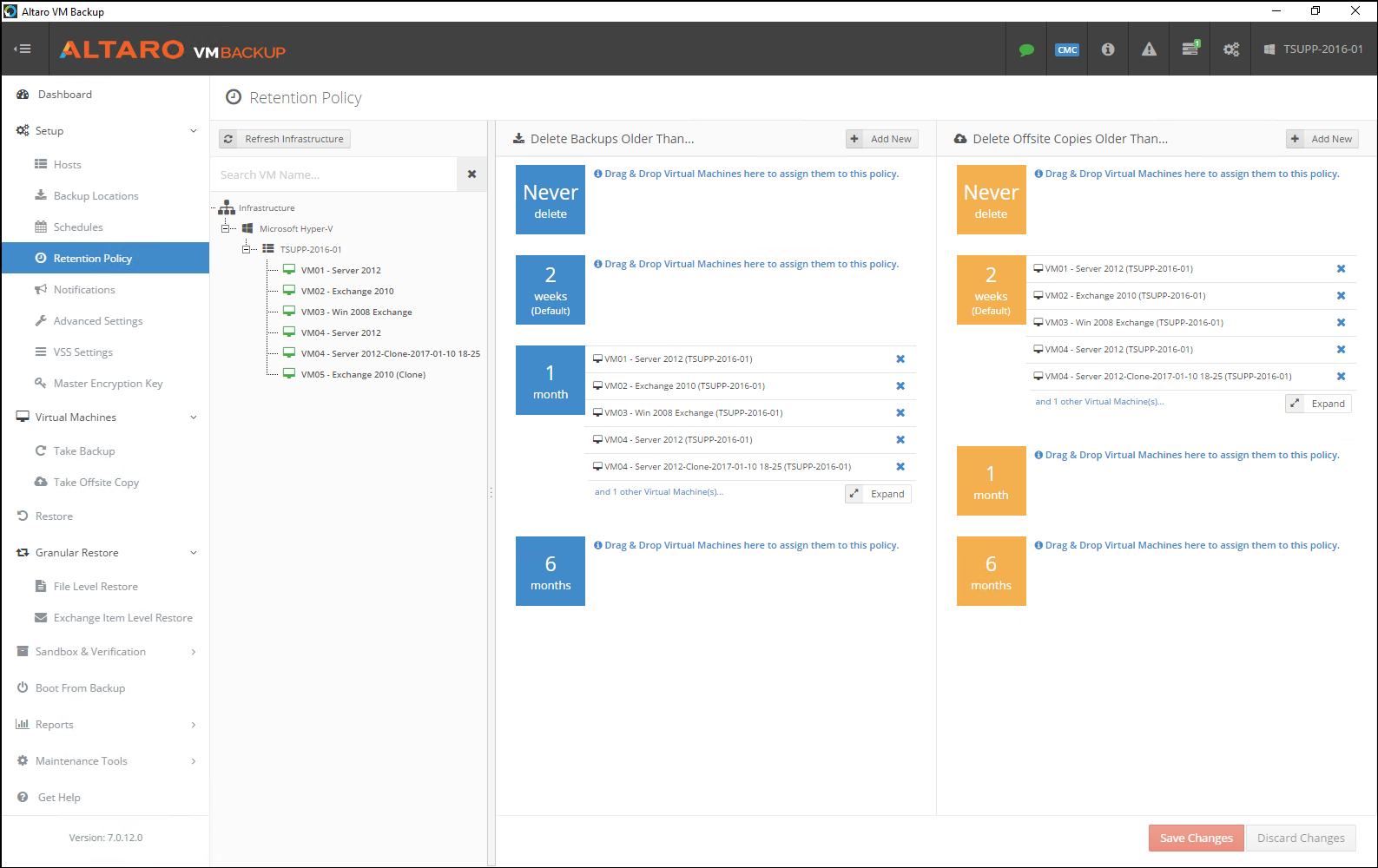The height and width of the screenshot is (868, 1378).
Task: Open the CMC console icon
Action: [1067, 49]
